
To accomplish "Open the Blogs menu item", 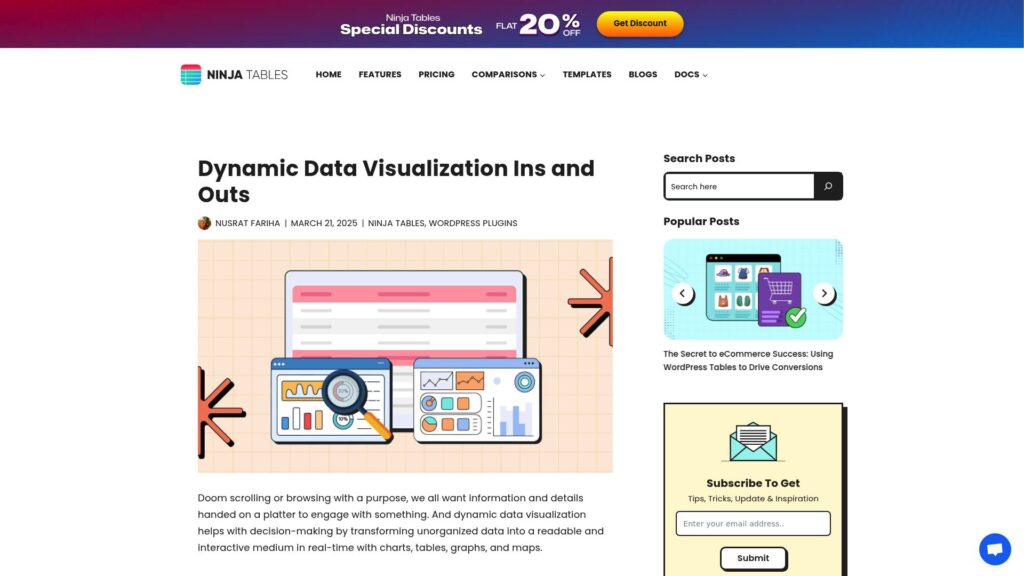I will coord(643,74).
